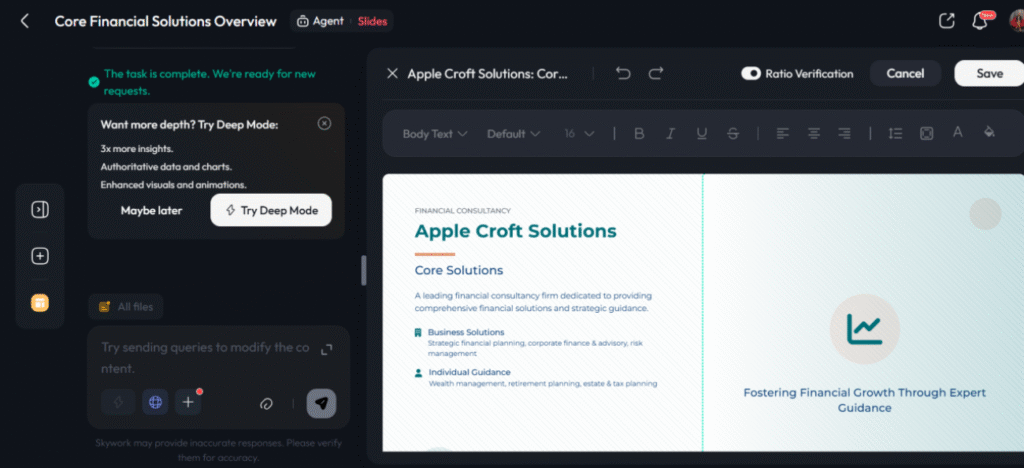
Task: Open the Body Text style dropdown
Action: click(x=435, y=134)
